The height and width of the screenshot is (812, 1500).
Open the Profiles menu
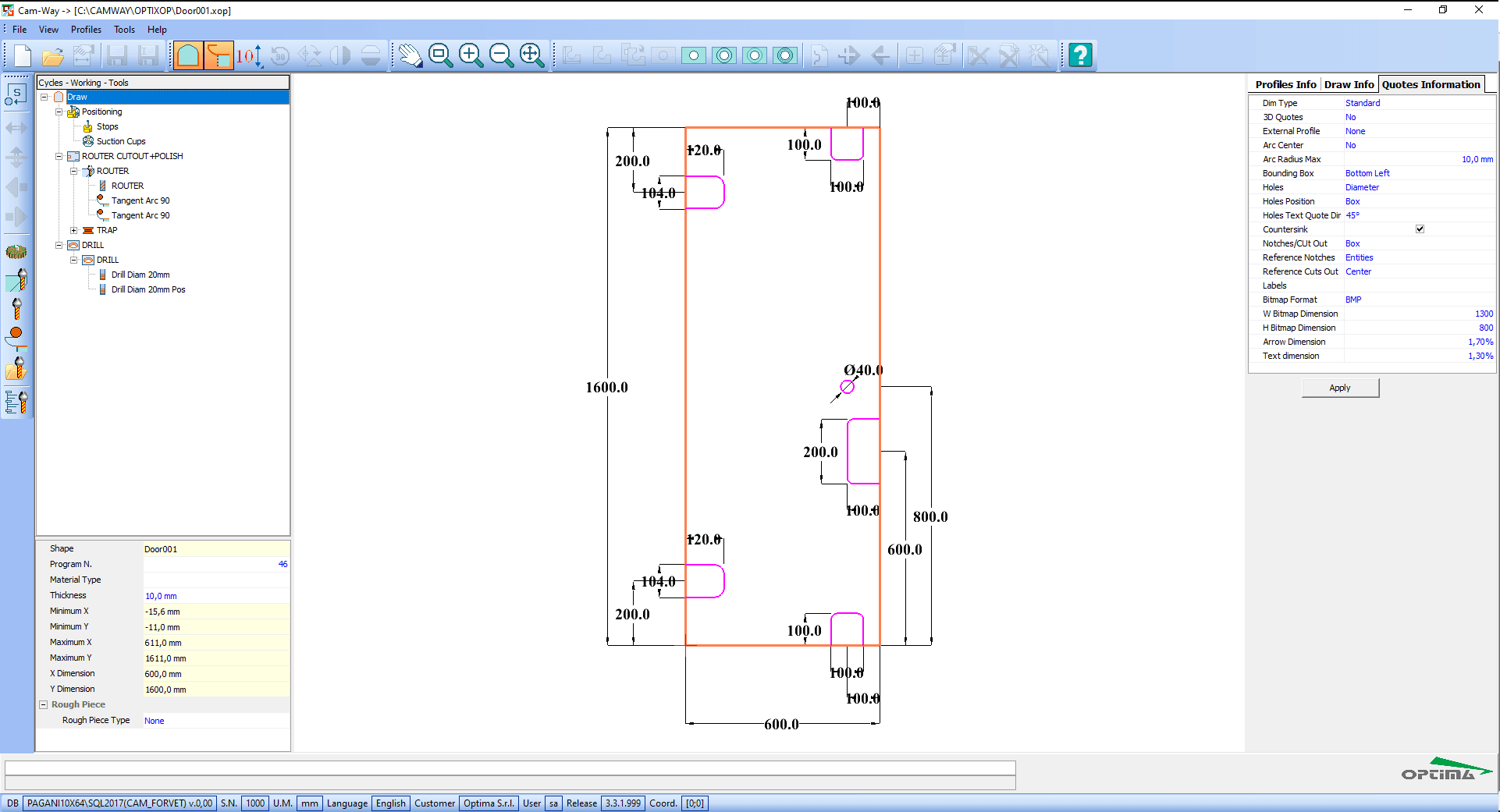(86, 30)
